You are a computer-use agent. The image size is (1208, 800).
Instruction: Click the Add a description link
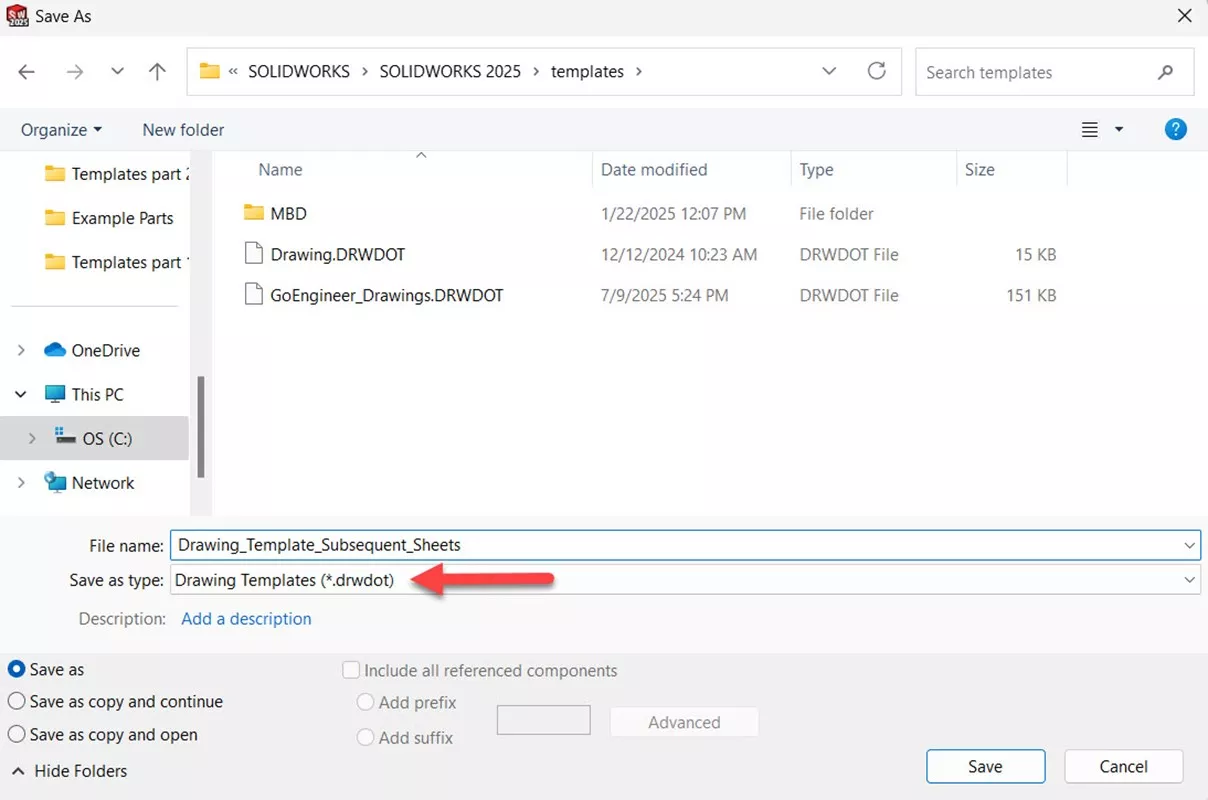[246, 619]
